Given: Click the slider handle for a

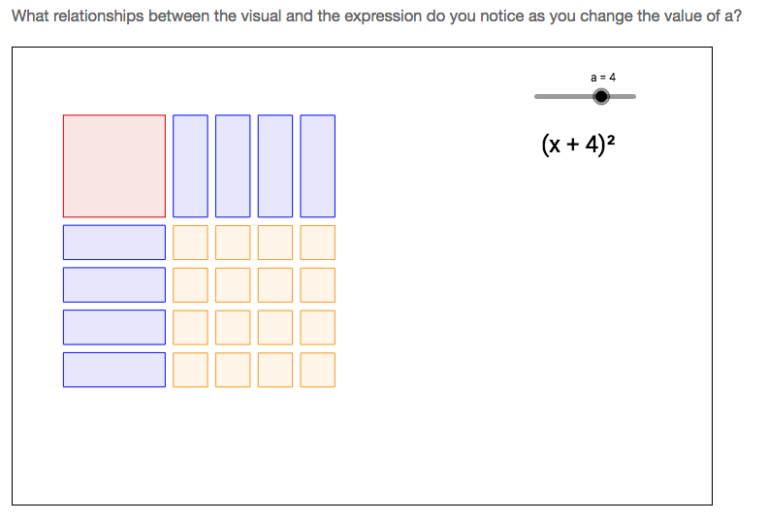Looking at the screenshot, I should click(x=600, y=97).
